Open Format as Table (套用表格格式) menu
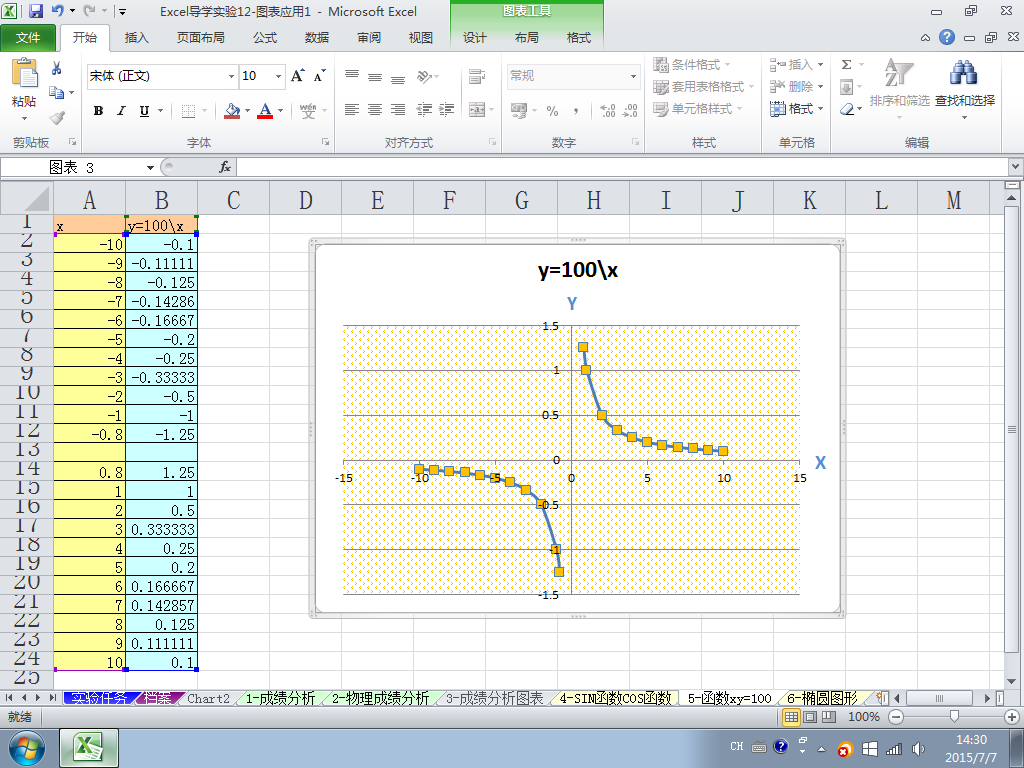Image resolution: width=1024 pixels, height=768 pixels. tap(703, 87)
